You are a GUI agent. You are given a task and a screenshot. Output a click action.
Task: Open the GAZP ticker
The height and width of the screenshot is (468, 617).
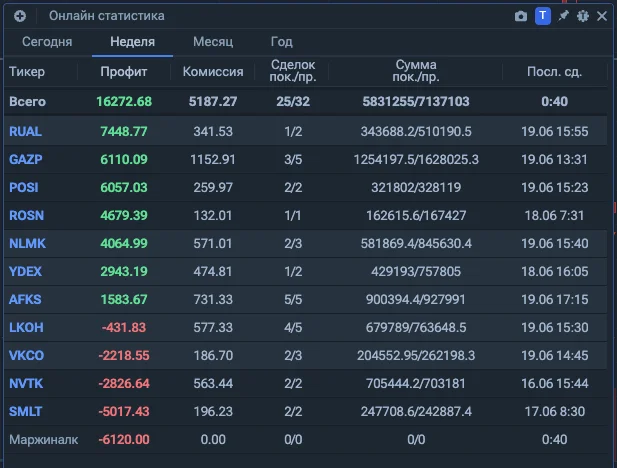pyautogui.click(x=26, y=159)
